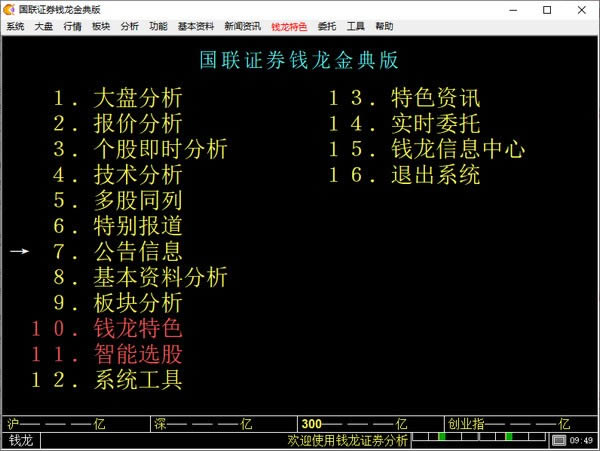Click the 国联证券钱龙金典版 title heading

click(x=299, y=60)
